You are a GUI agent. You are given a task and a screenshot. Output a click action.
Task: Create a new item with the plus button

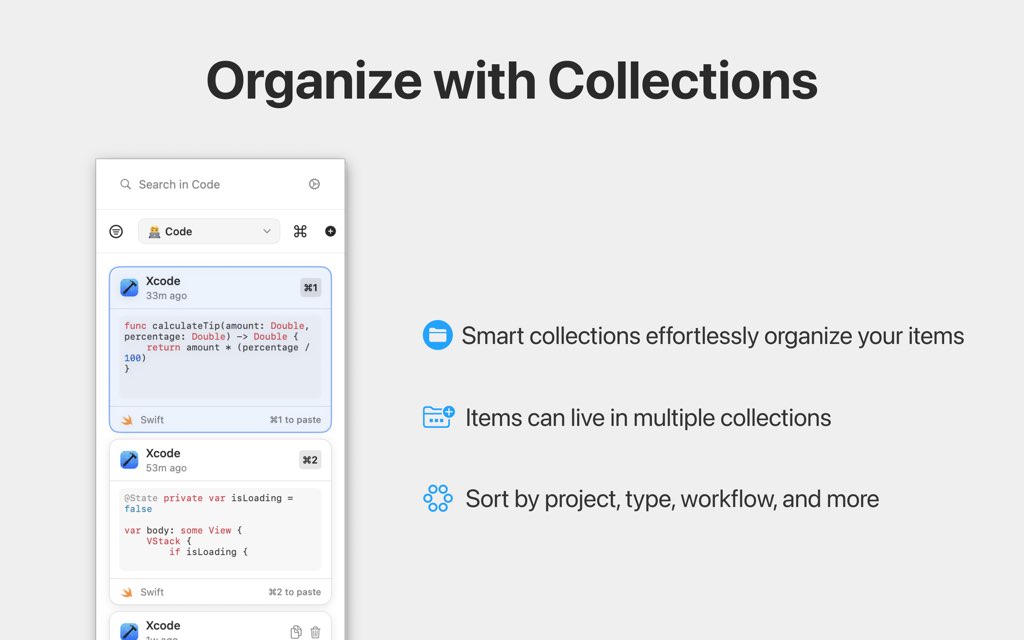point(329,231)
